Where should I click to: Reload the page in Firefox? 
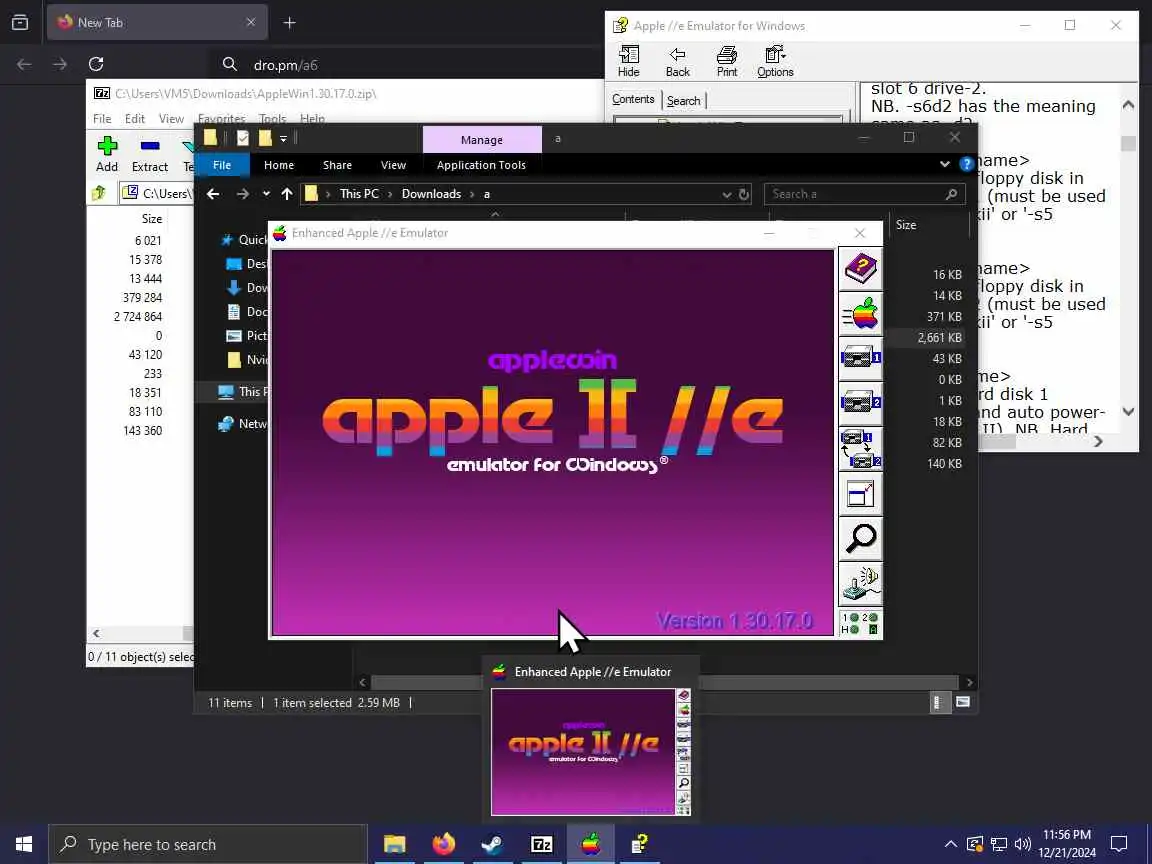coord(96,64)
